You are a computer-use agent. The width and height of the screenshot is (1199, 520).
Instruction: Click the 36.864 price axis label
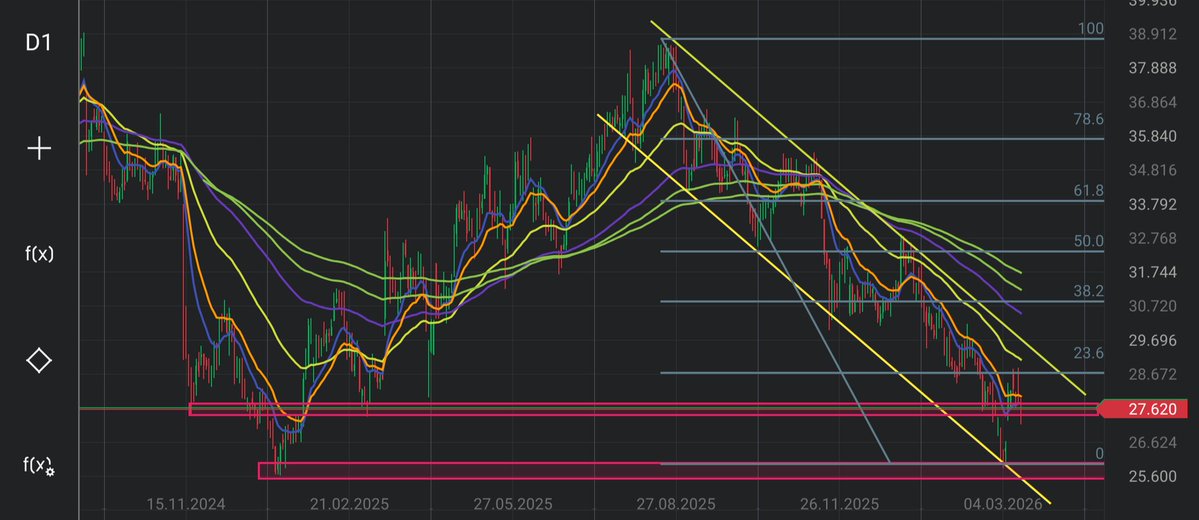1152,102
